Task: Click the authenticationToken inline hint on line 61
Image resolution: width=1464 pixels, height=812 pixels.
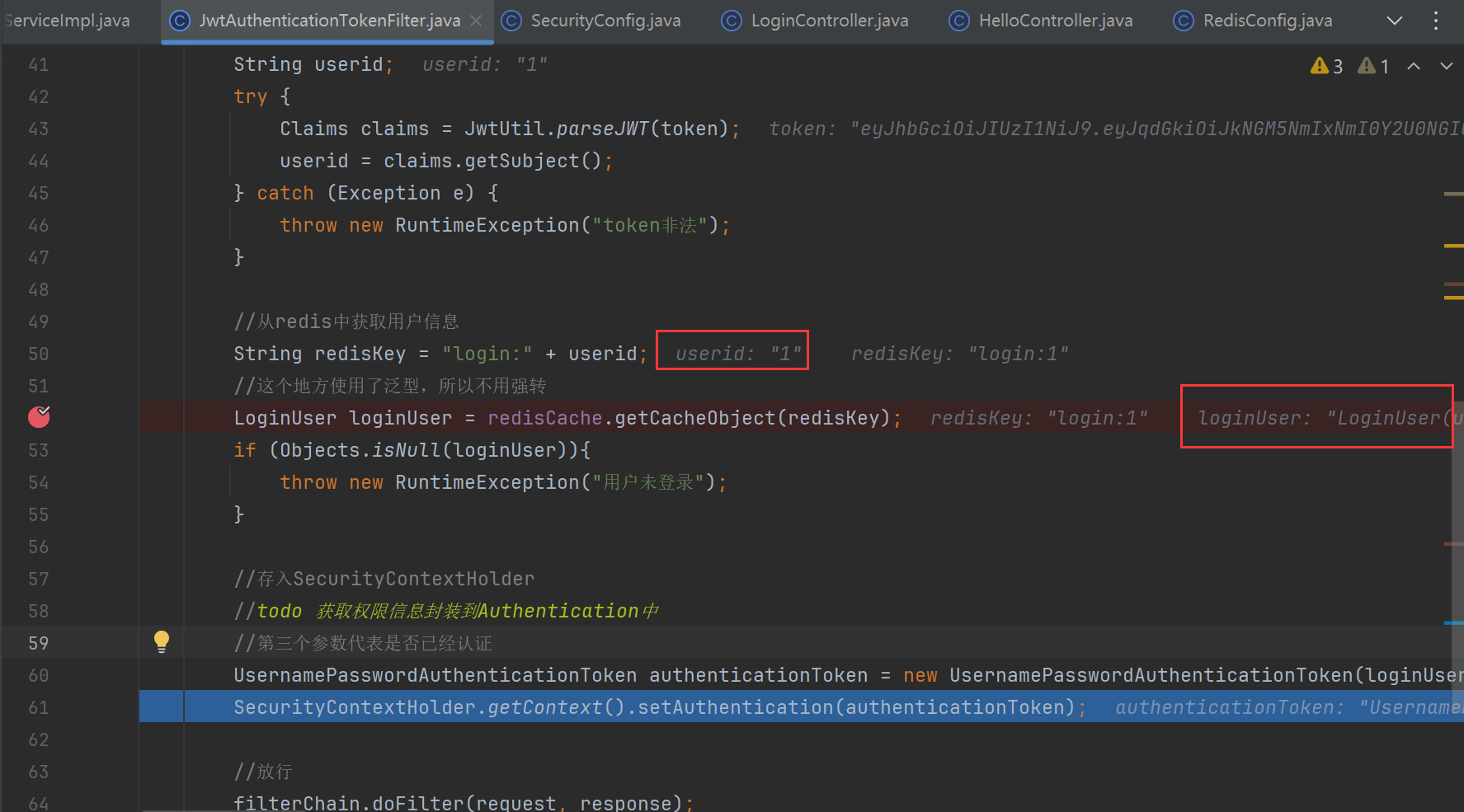Action: pyautogui.click(x=1289, y=707)
